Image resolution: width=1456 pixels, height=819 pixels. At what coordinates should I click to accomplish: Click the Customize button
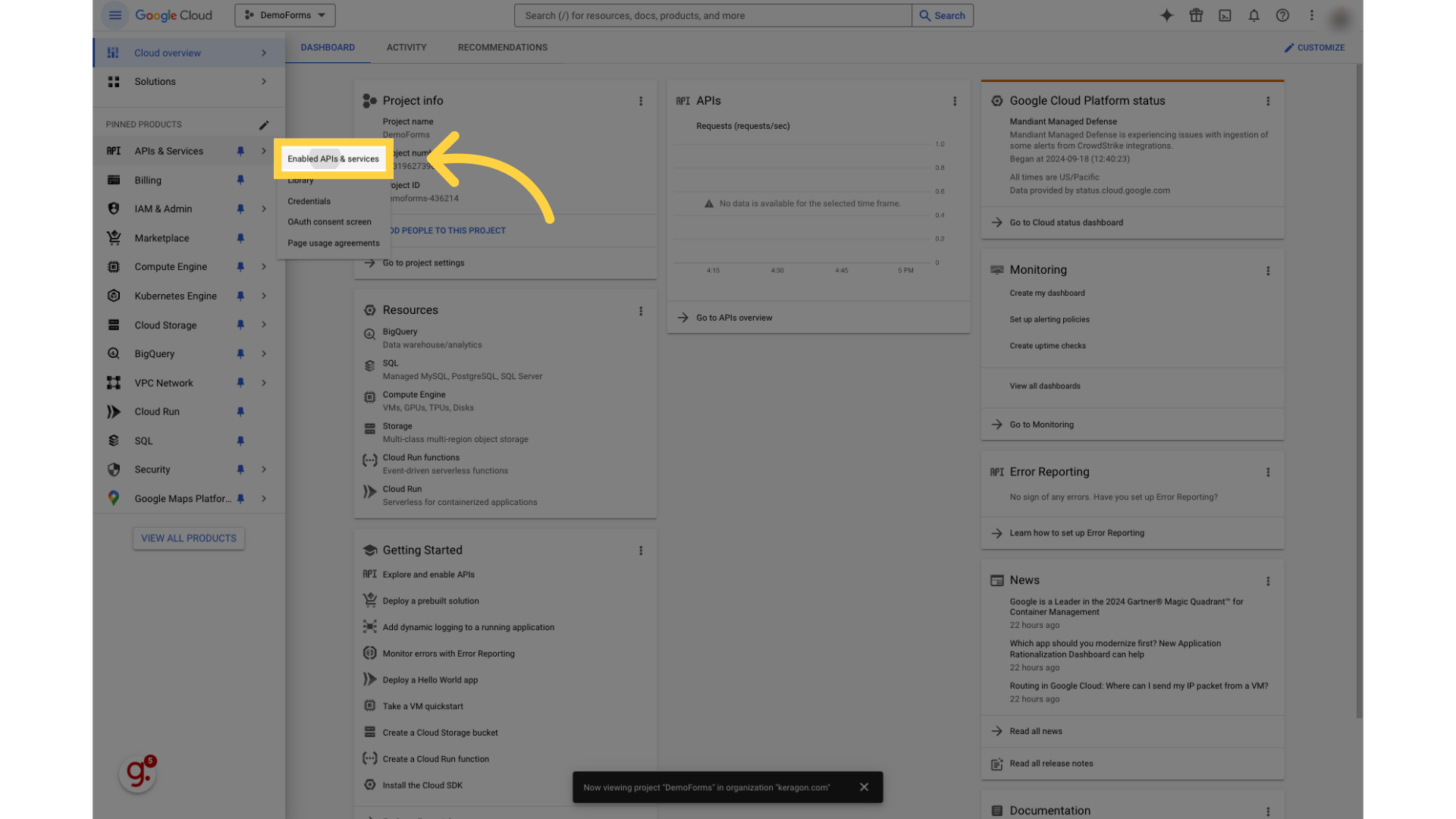coord(1314,47)
